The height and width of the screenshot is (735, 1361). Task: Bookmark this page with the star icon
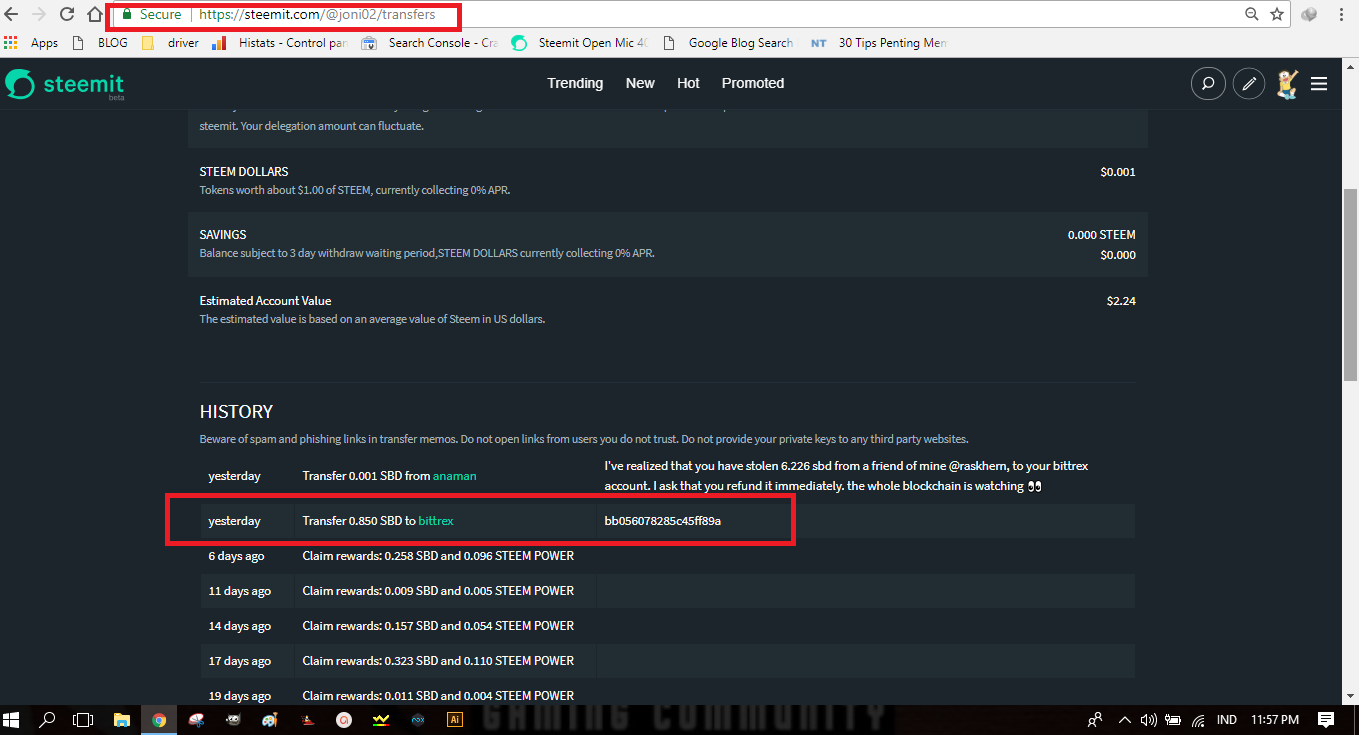(1277, 15)
